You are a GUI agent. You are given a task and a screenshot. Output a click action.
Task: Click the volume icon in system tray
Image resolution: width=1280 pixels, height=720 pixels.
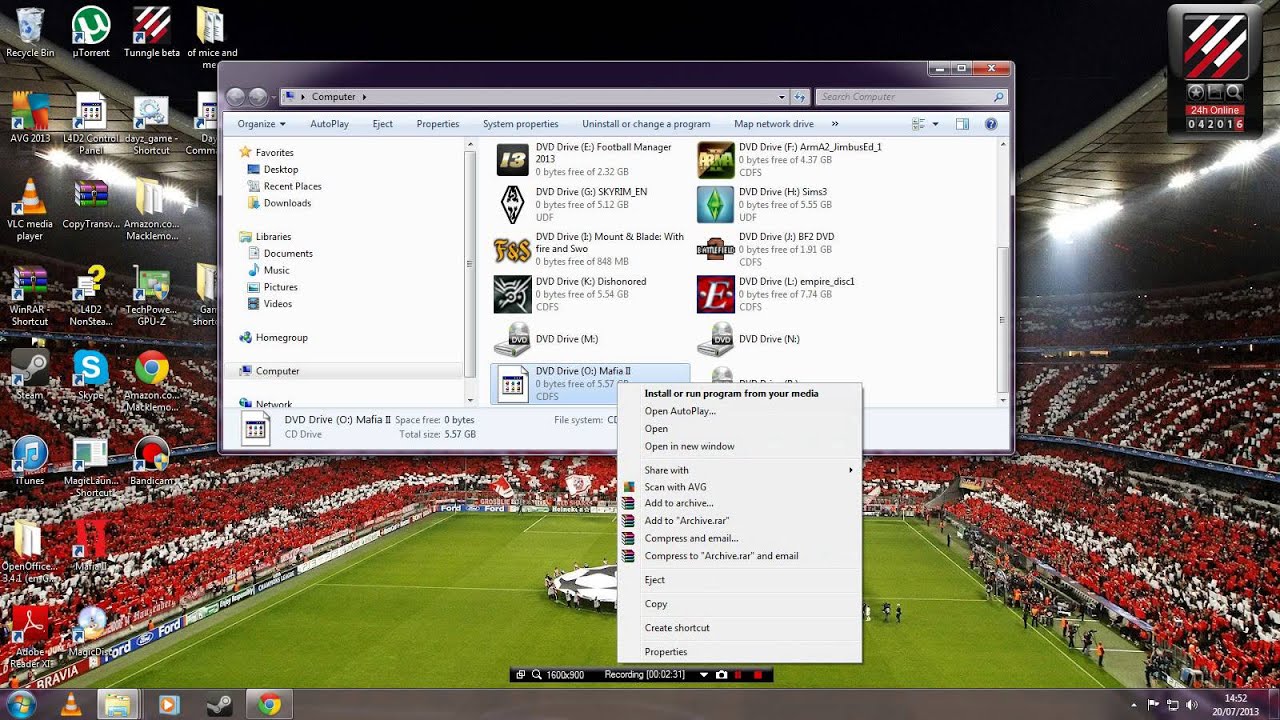pyautogui.click(x=1191, y=705)
